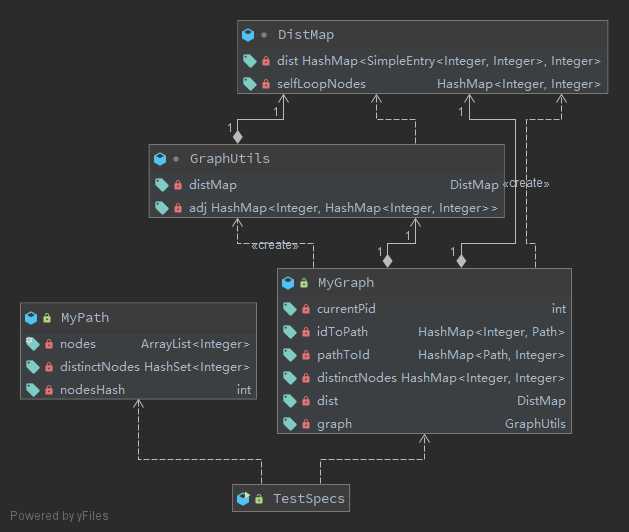629x532 pixels.
Task: Click the red lock icon beside pathToId
Action: [305, 355]
